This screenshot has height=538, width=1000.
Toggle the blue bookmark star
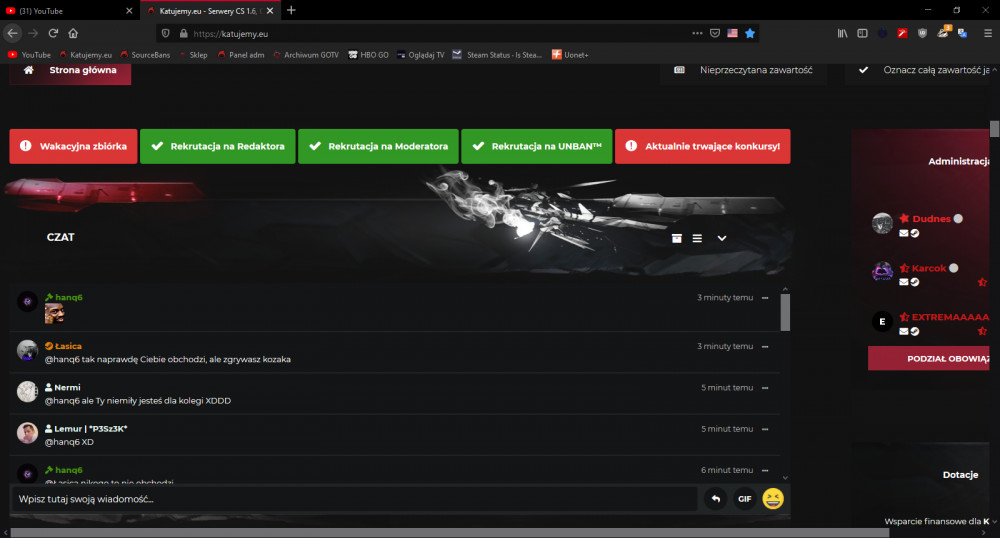(x=750, y=33)
